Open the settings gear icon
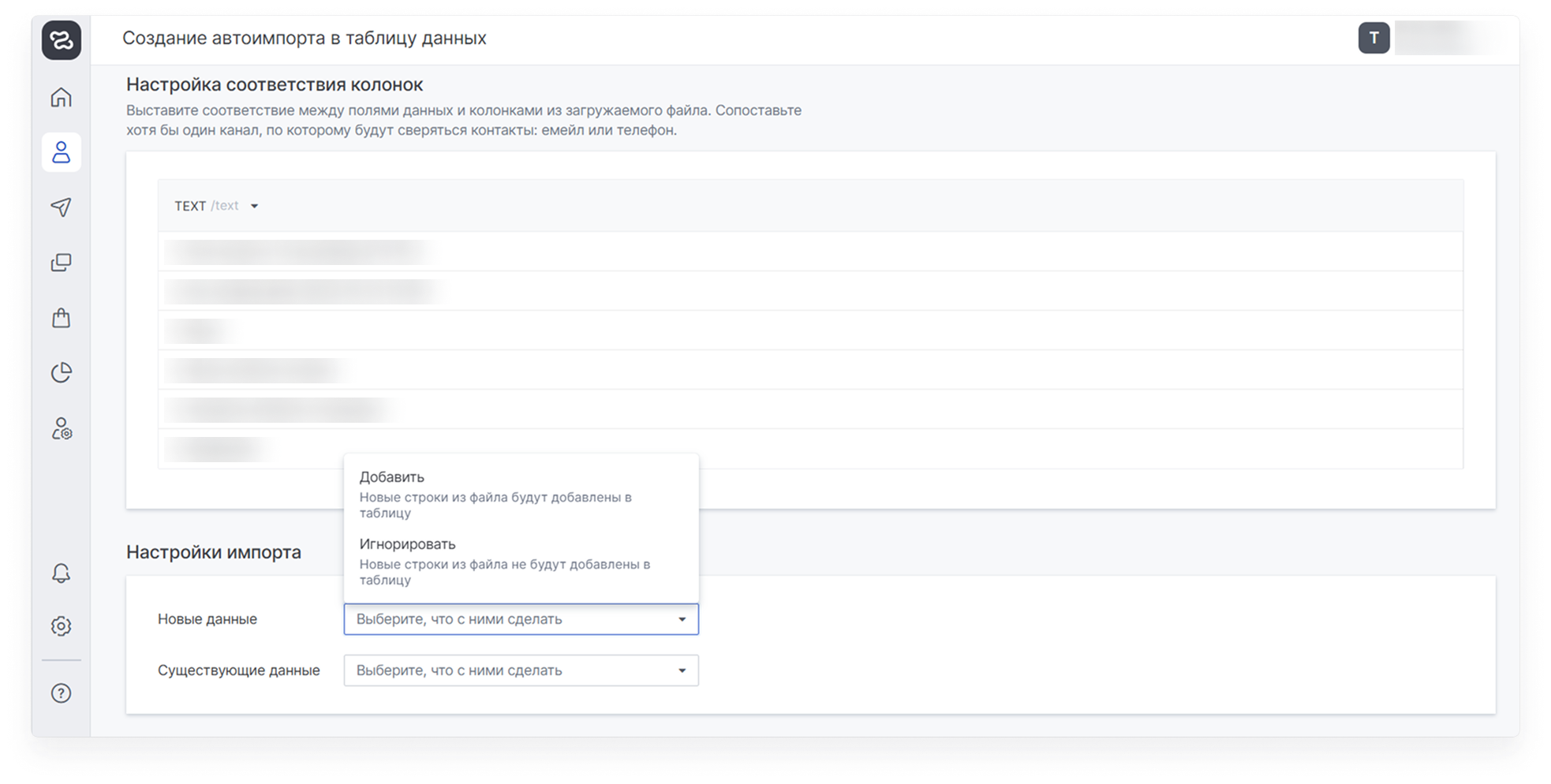 [62, 625]
